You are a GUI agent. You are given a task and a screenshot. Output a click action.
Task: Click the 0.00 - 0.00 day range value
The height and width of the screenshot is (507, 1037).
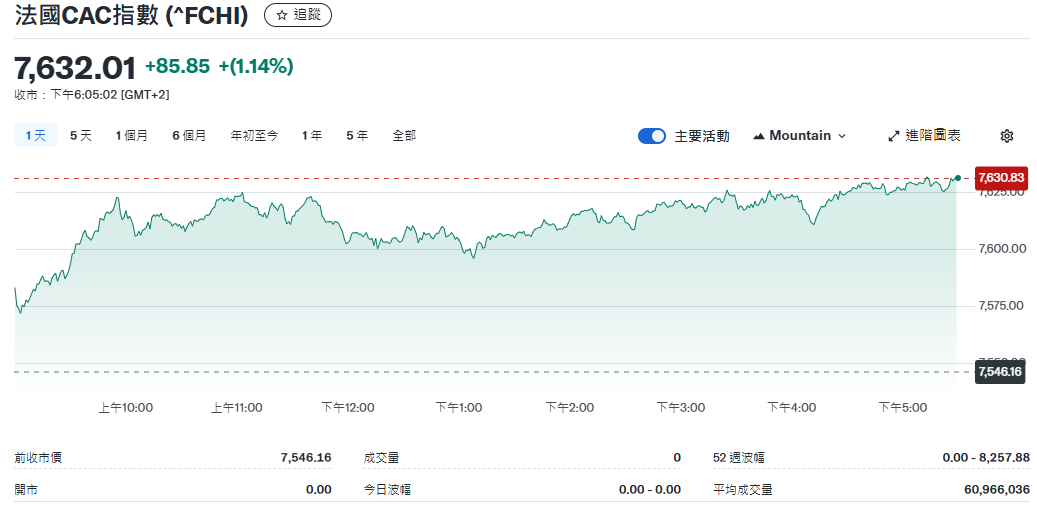tap(649, 490)
